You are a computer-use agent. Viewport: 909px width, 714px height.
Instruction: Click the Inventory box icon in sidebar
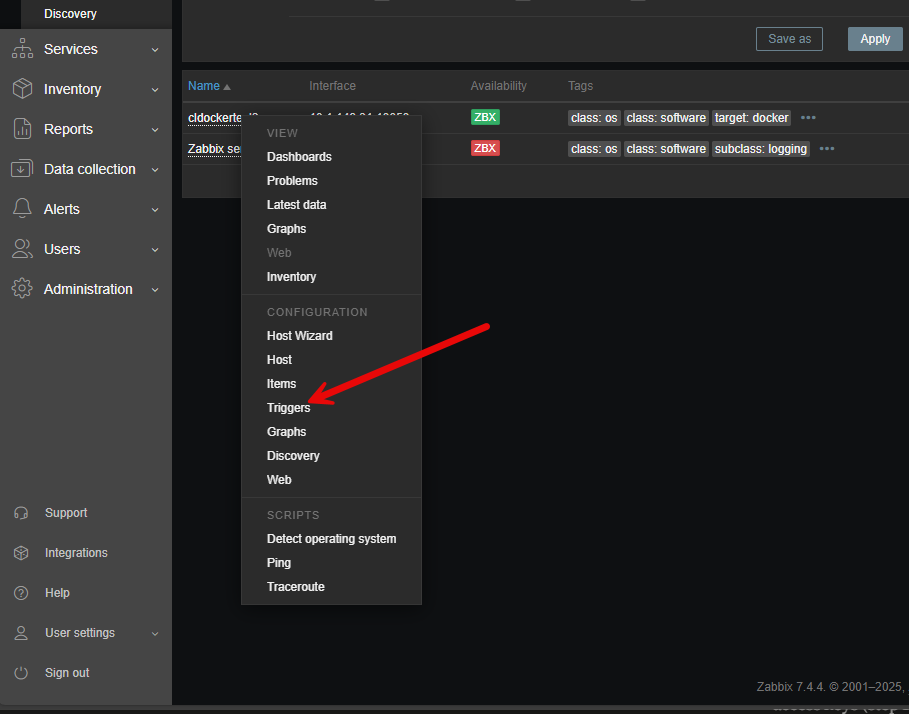(23, 89)
